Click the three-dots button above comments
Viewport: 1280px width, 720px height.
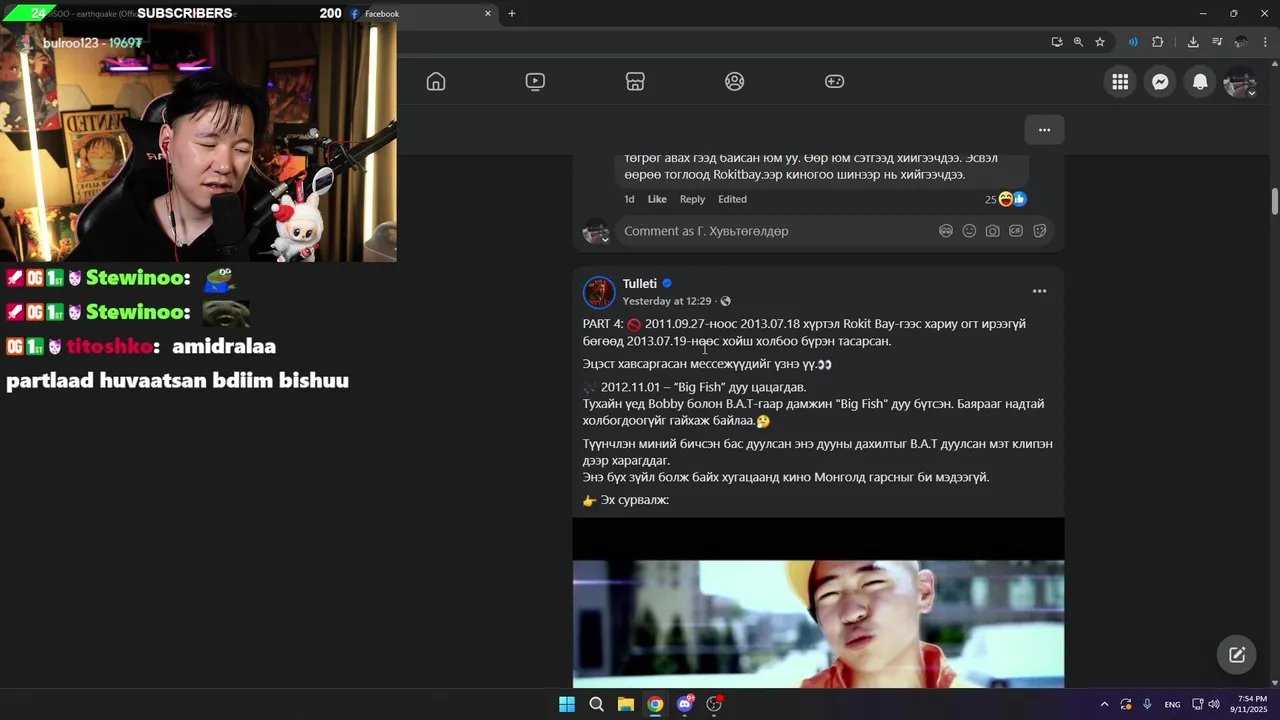pos(1044,130)
